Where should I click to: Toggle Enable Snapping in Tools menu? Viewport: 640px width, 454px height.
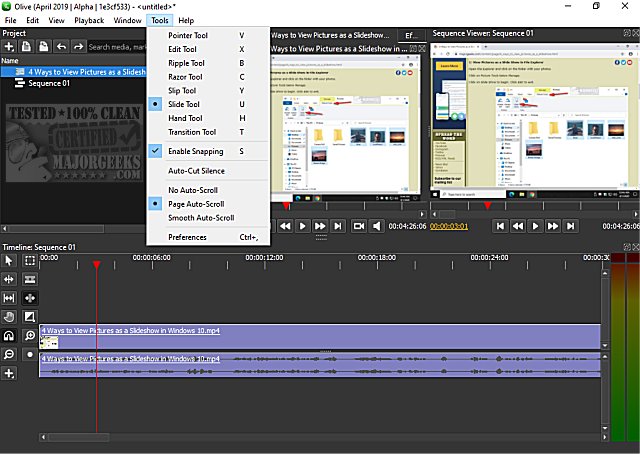point(195,151)
